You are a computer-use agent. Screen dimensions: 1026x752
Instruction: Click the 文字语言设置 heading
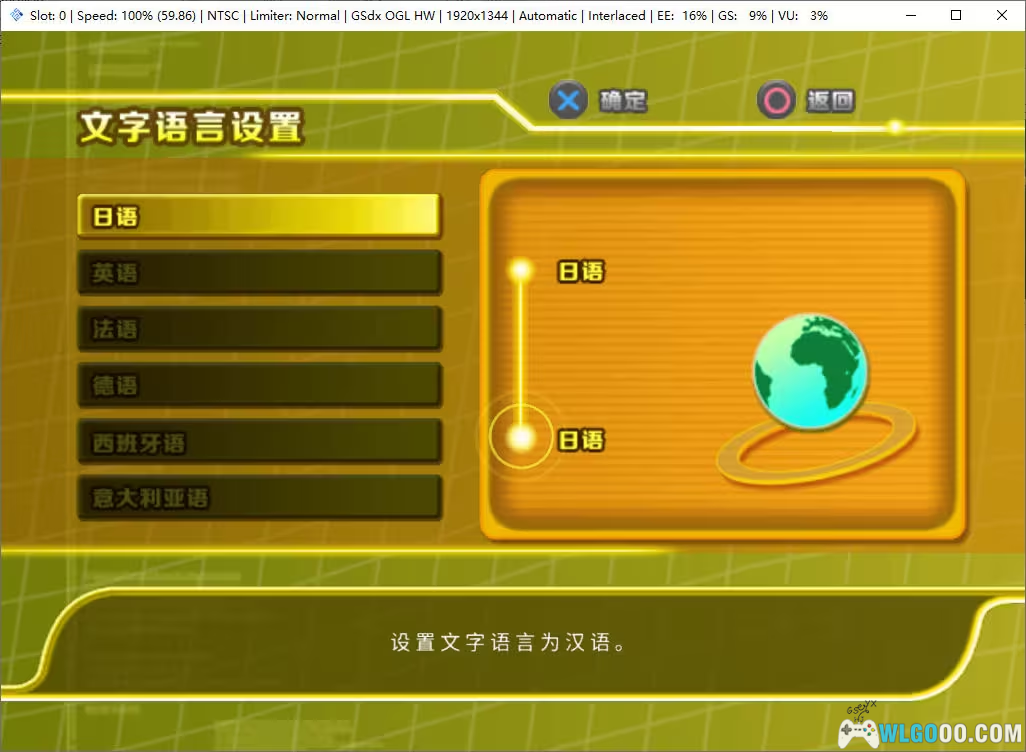[x=190, y=128]
